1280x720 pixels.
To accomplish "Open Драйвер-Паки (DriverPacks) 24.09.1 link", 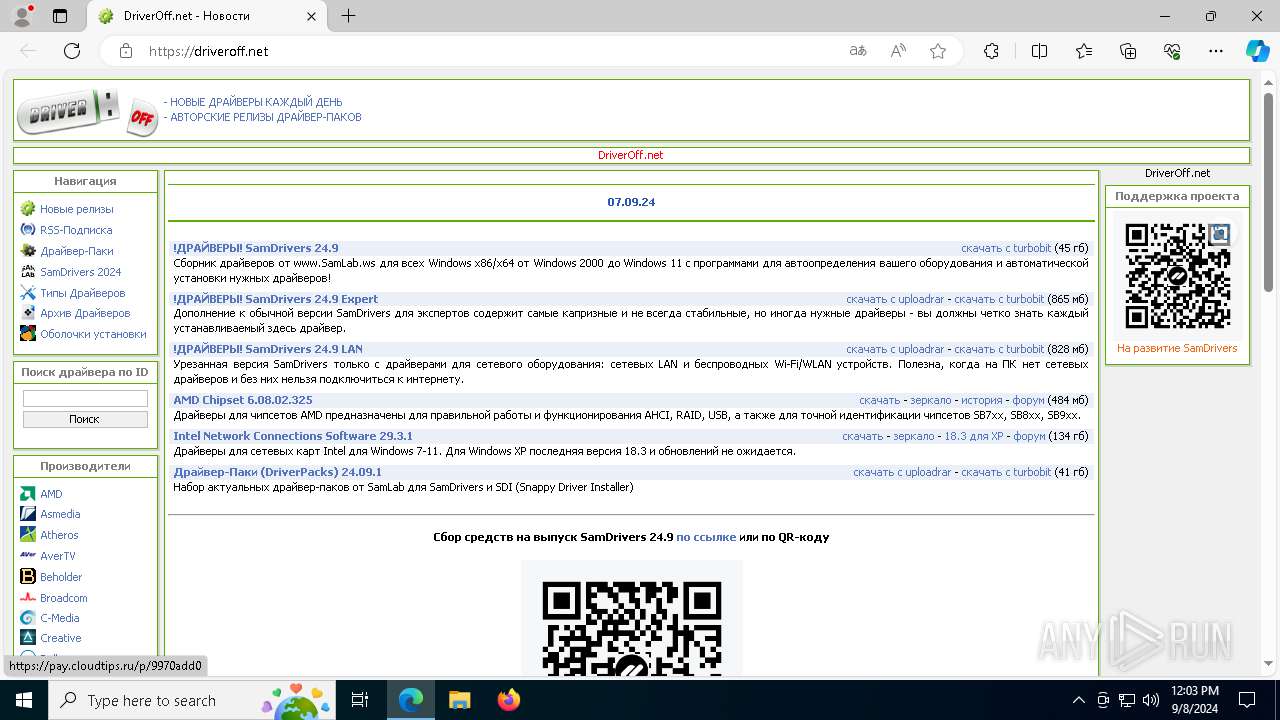I will point(277,472).
